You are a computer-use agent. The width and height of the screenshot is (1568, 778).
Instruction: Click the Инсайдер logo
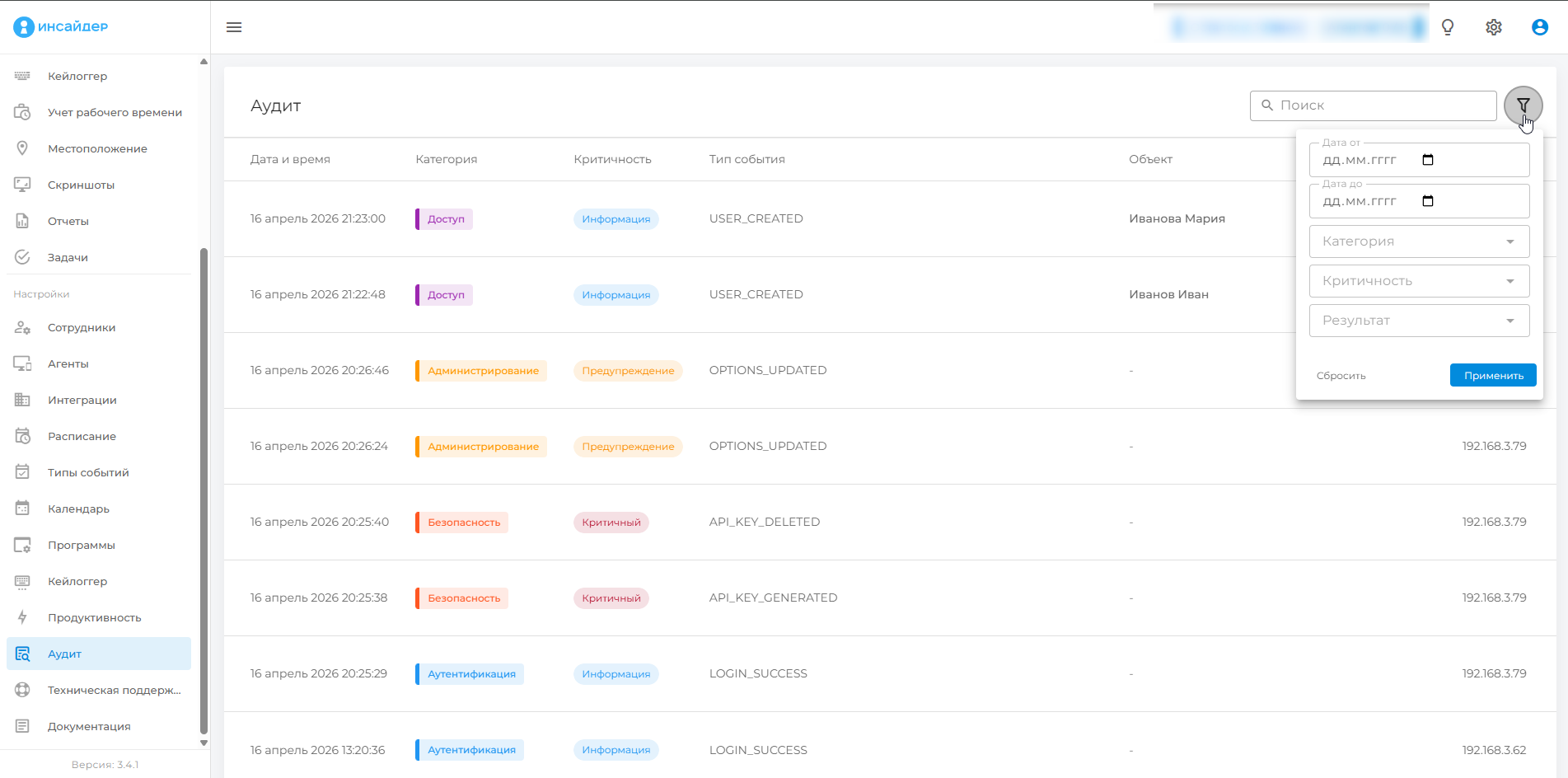[x=61, y=26]
